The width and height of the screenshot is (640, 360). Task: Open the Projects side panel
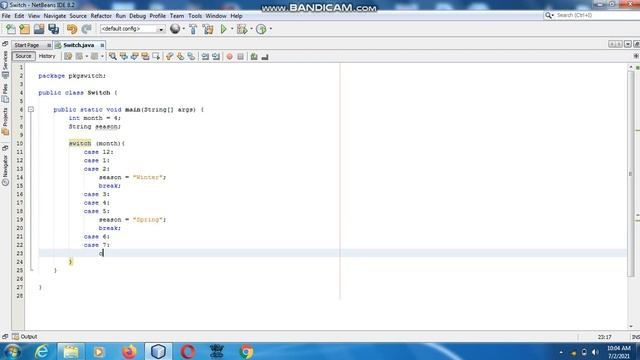(x=5, y=121)
